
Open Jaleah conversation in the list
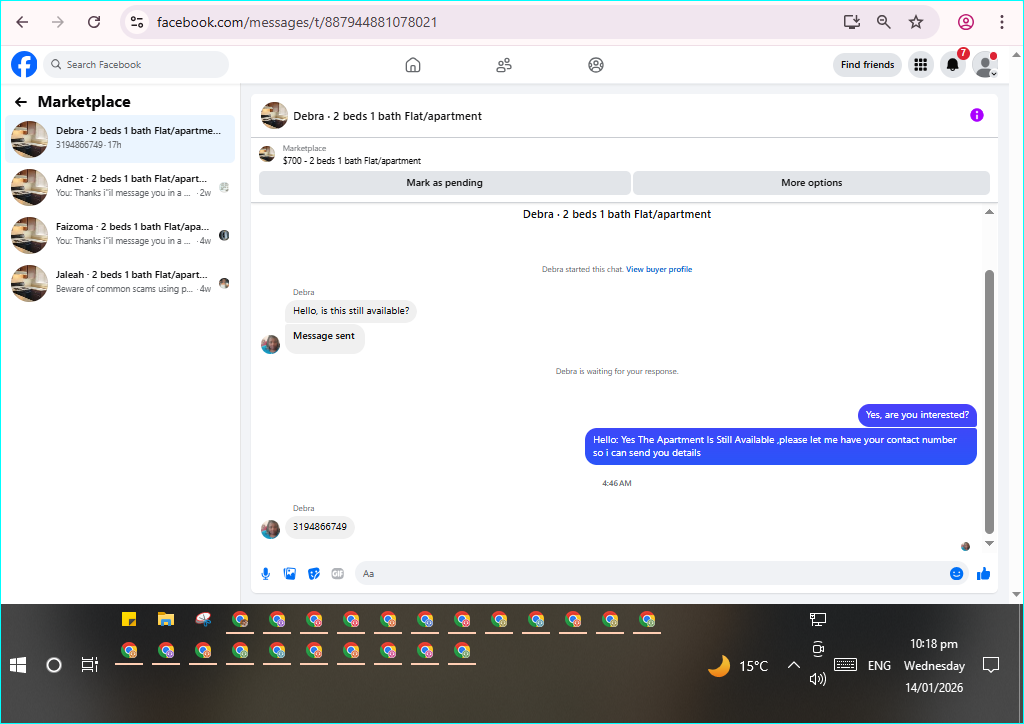coord(120,282)
